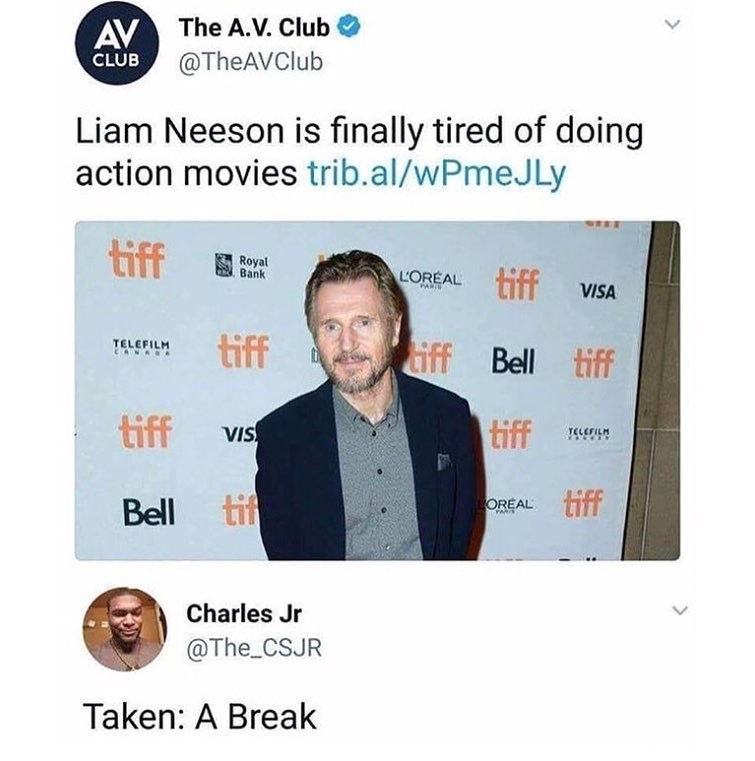Image resolution: width=755 pixels, height=761 pixels.
Task: Click the partially hidden VIS logo
Action: (x=239, y=433)
